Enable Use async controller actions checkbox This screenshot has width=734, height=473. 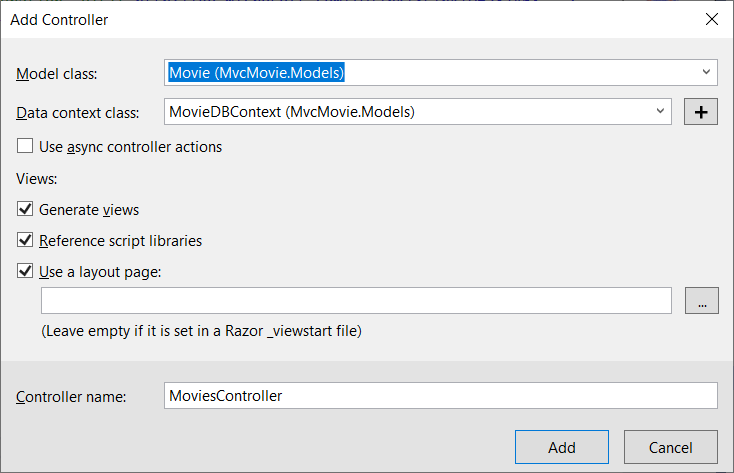[25, 147]
